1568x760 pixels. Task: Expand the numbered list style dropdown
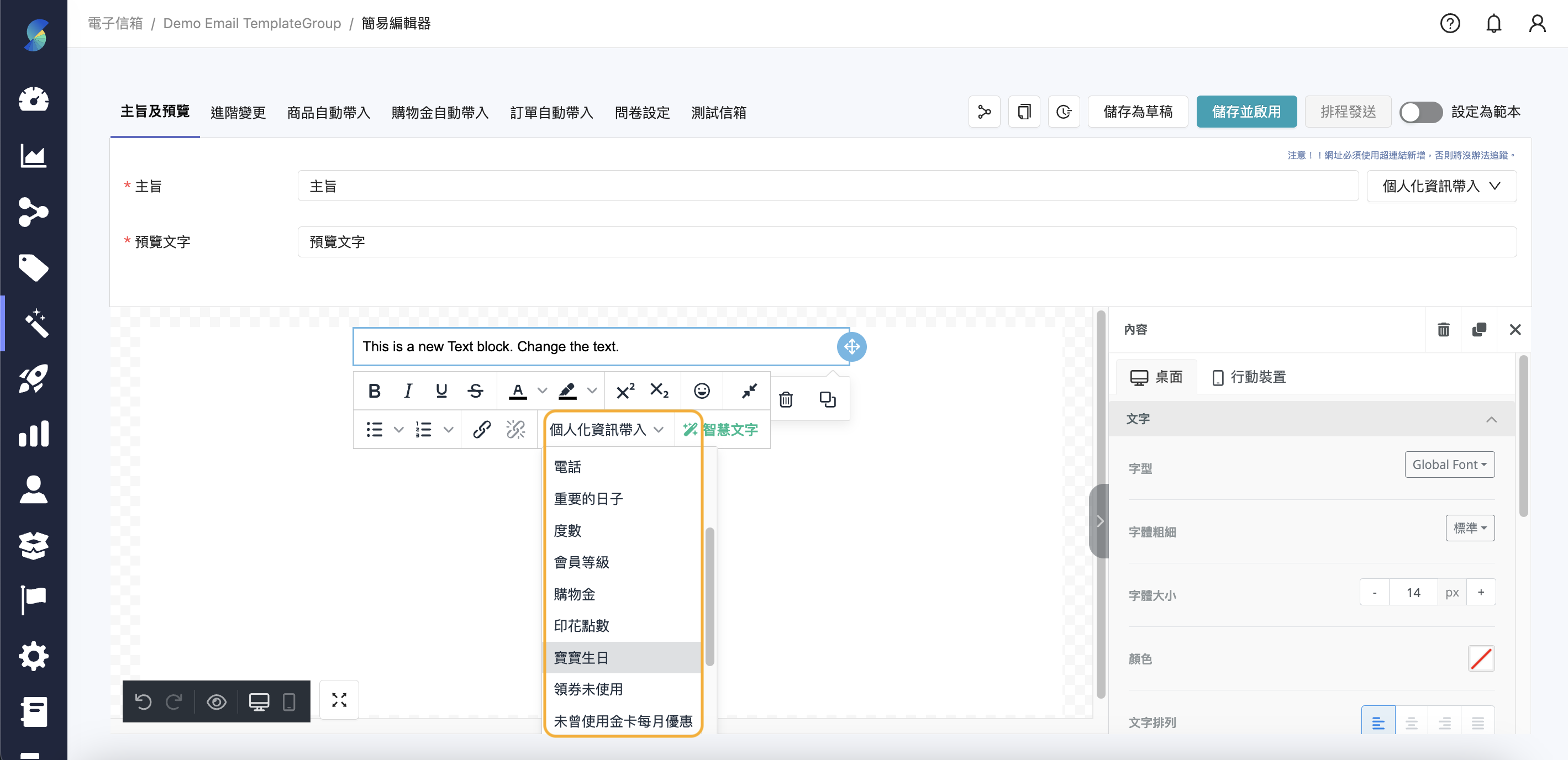click(x=450, y=429)
